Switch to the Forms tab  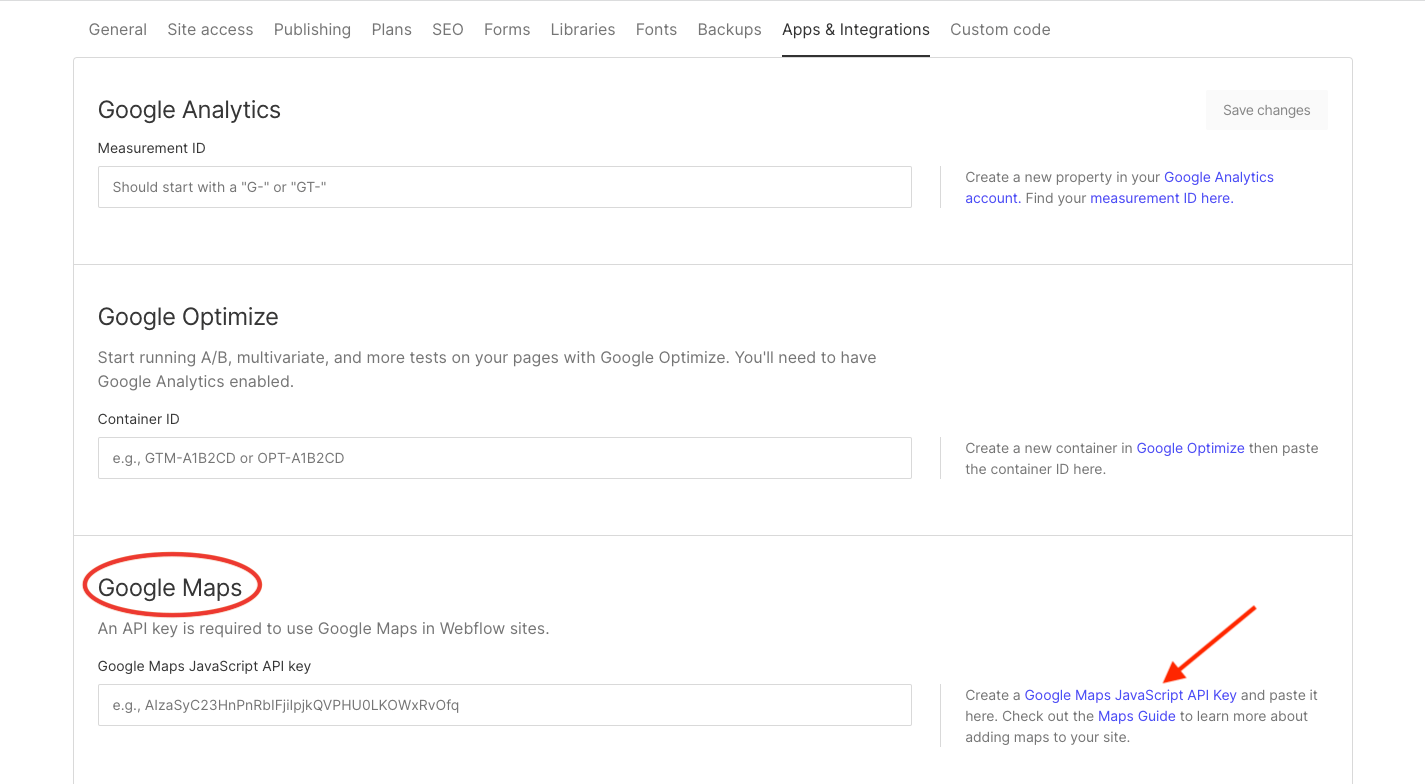[507, 29]
